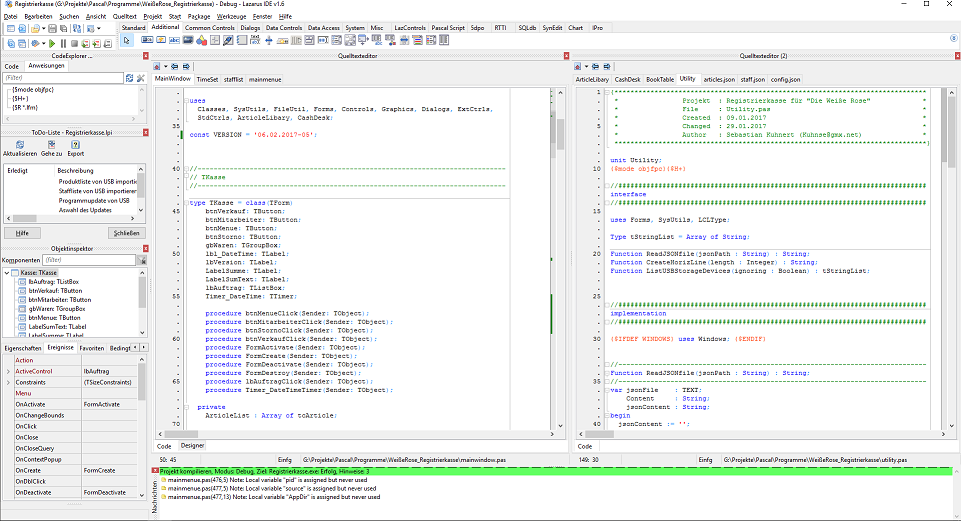This screenshot has height=521, width=961.
Task: Open the CashDesk editor tab
Action: [627, 78]
